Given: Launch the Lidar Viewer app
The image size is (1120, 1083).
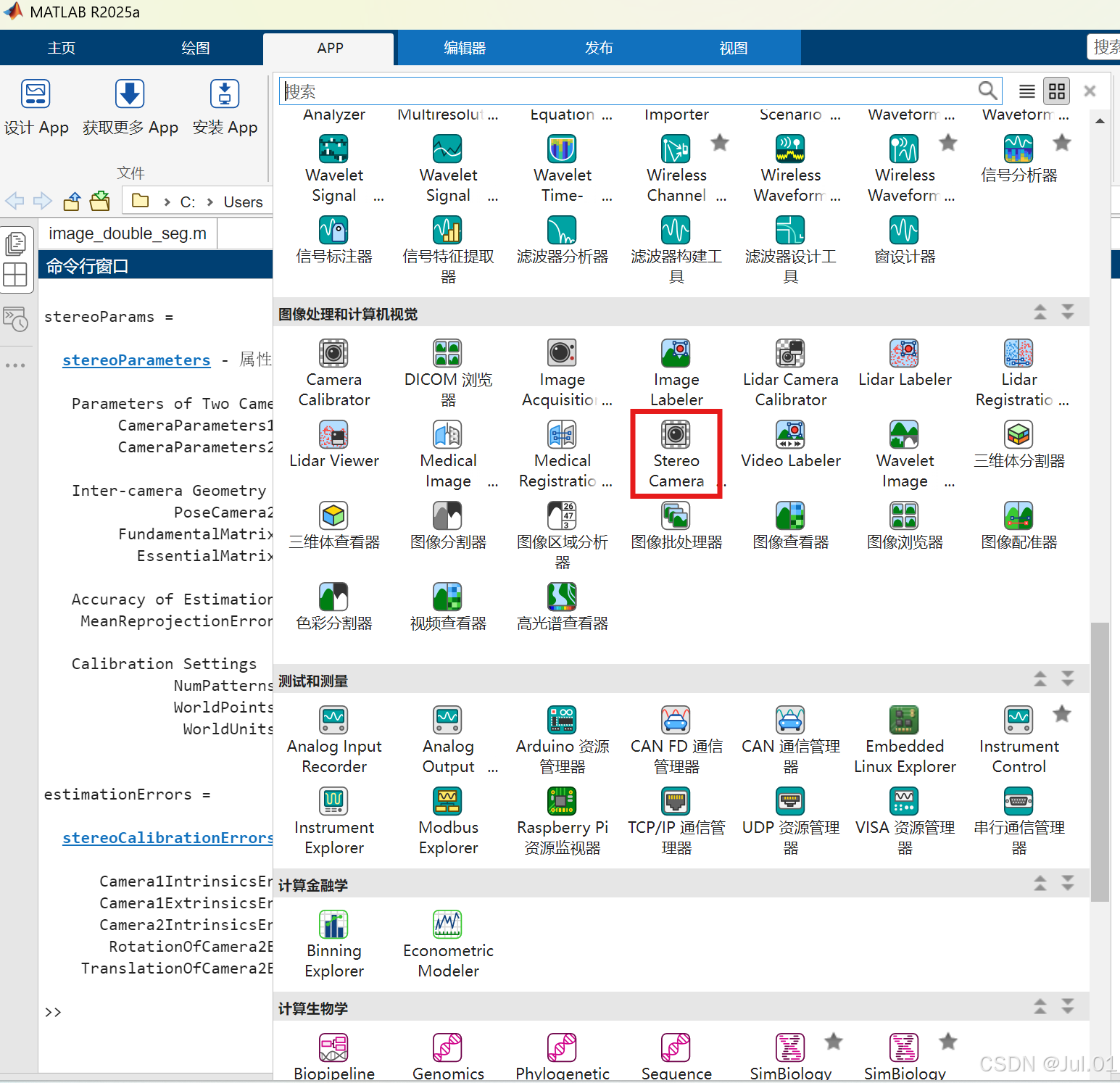Looking at the screenshot, I should click(334, 445).
